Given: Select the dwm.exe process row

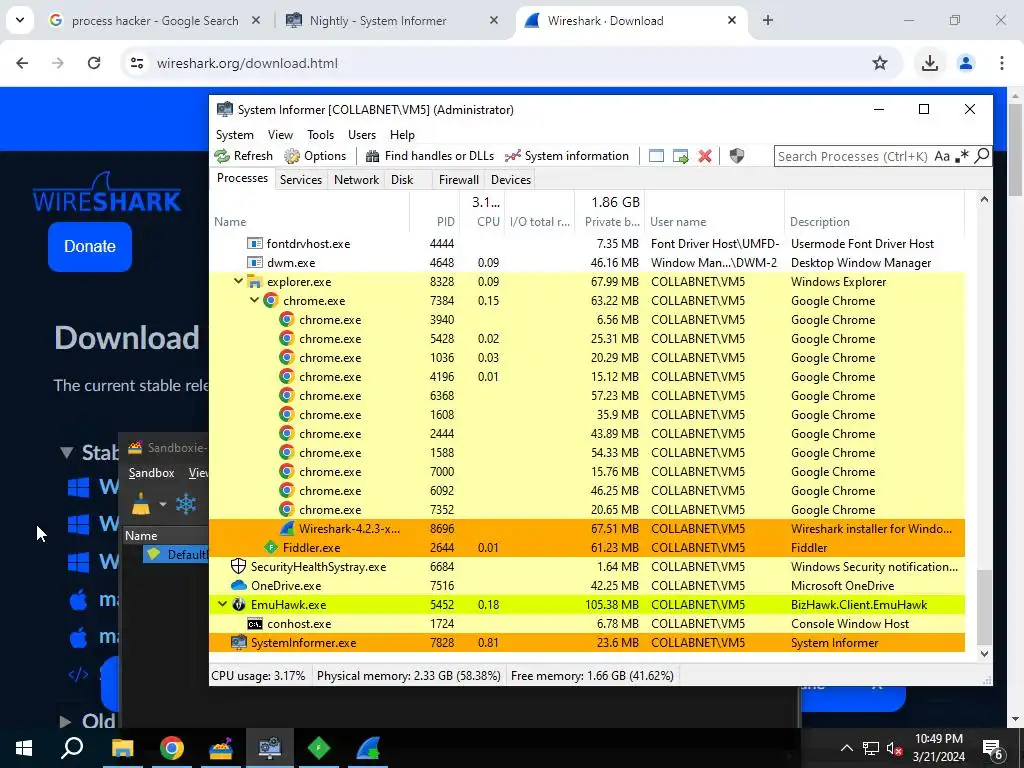Looking at the screenshot, I should [x=586, y=263].
